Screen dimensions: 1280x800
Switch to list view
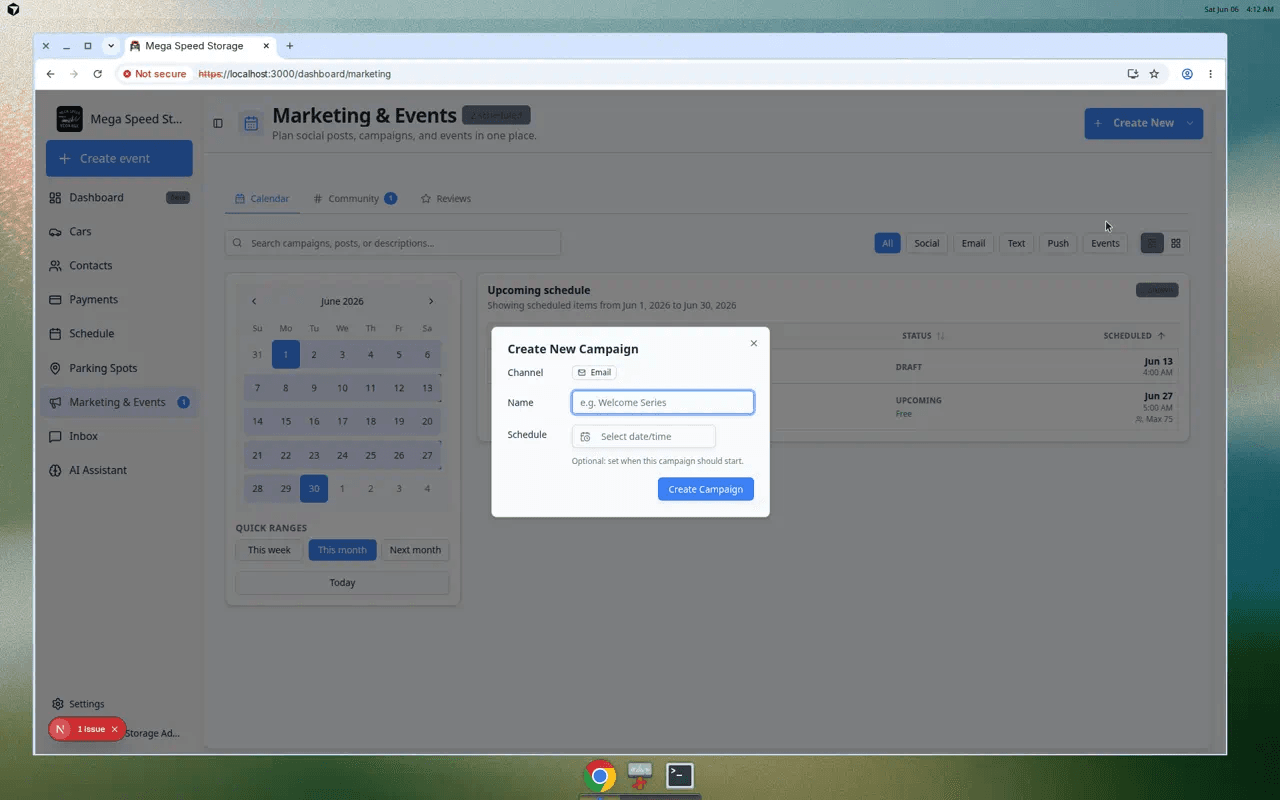1152,243
